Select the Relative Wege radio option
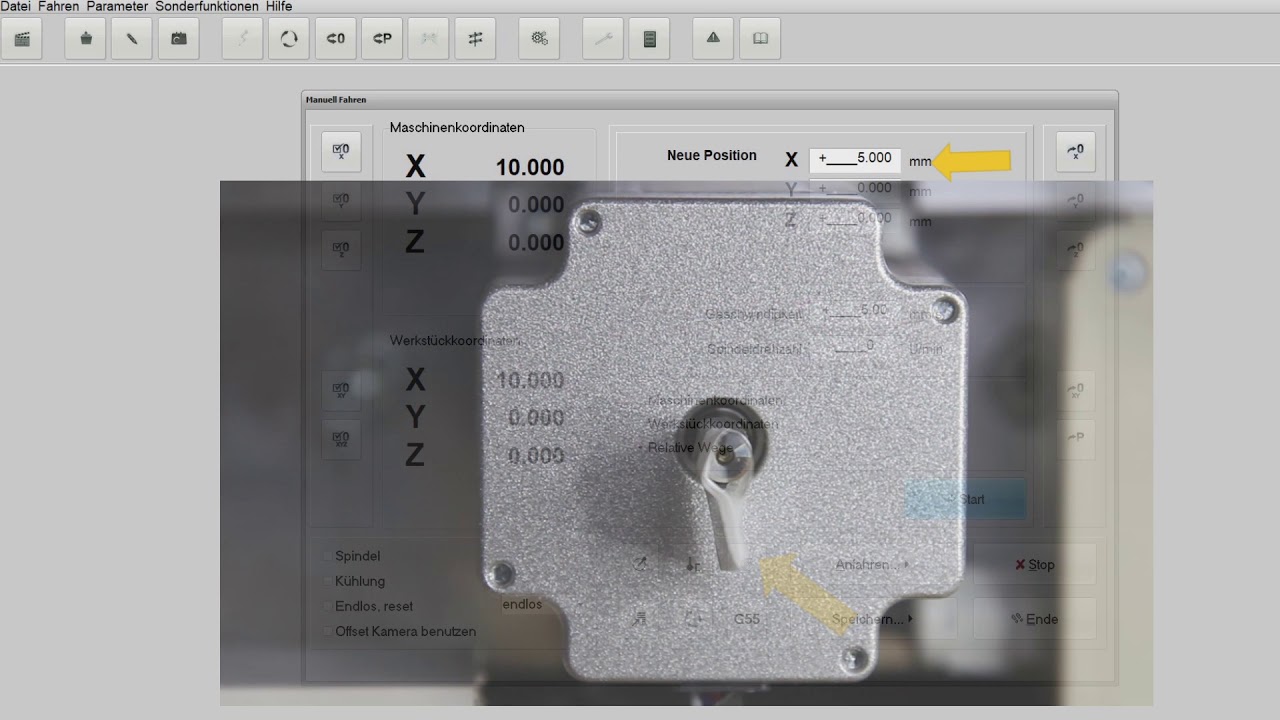 click(641, 448)
